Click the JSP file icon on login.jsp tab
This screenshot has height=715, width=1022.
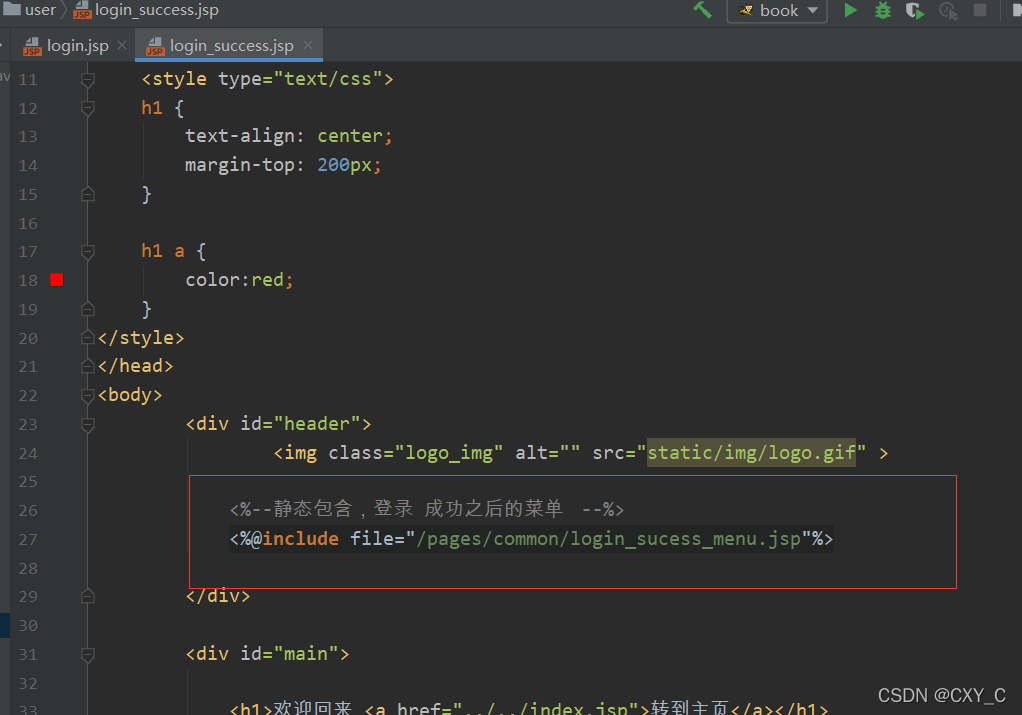pyautogui.click(x=32, y=46)
